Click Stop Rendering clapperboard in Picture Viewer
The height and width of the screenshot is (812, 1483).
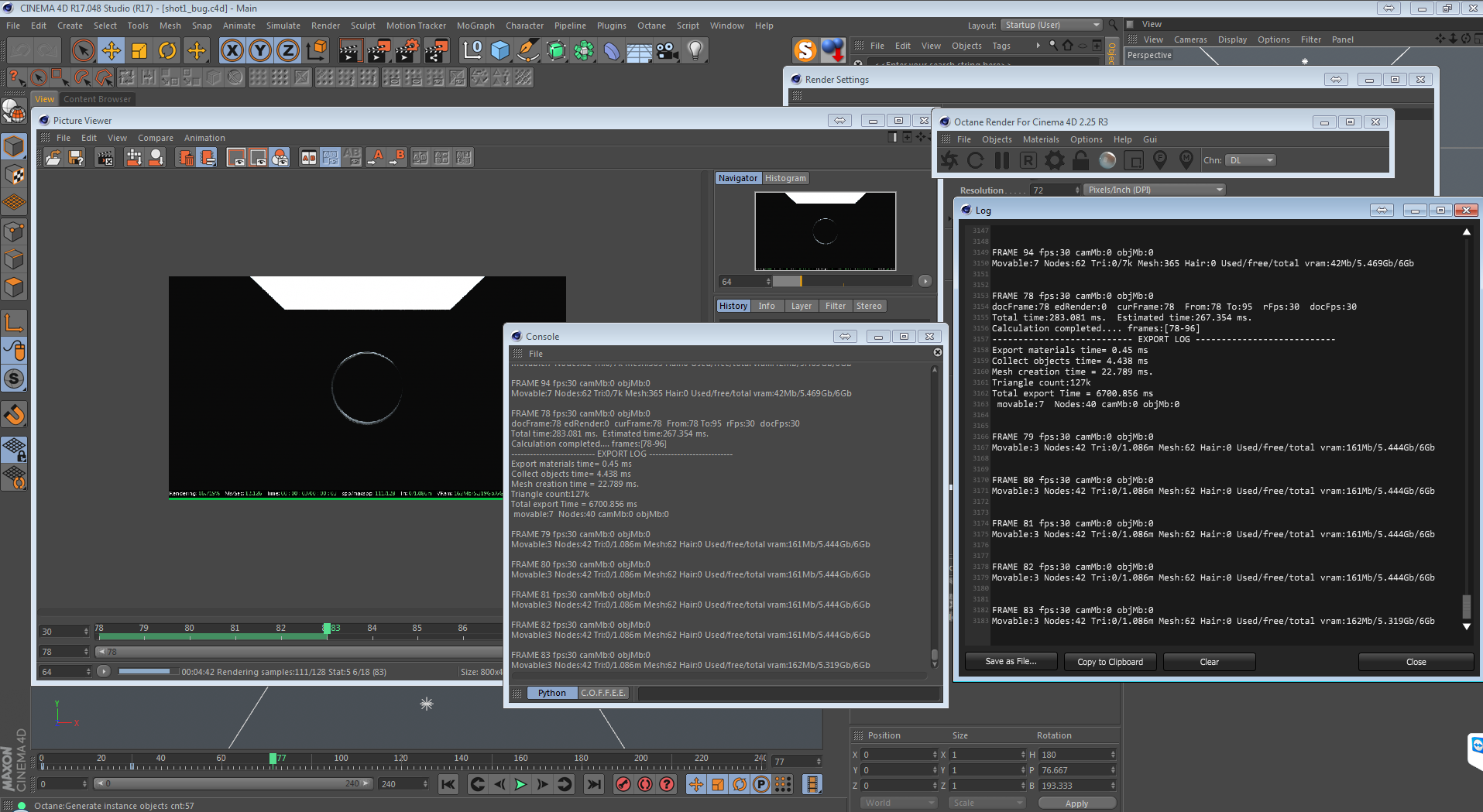coord(105,158)
